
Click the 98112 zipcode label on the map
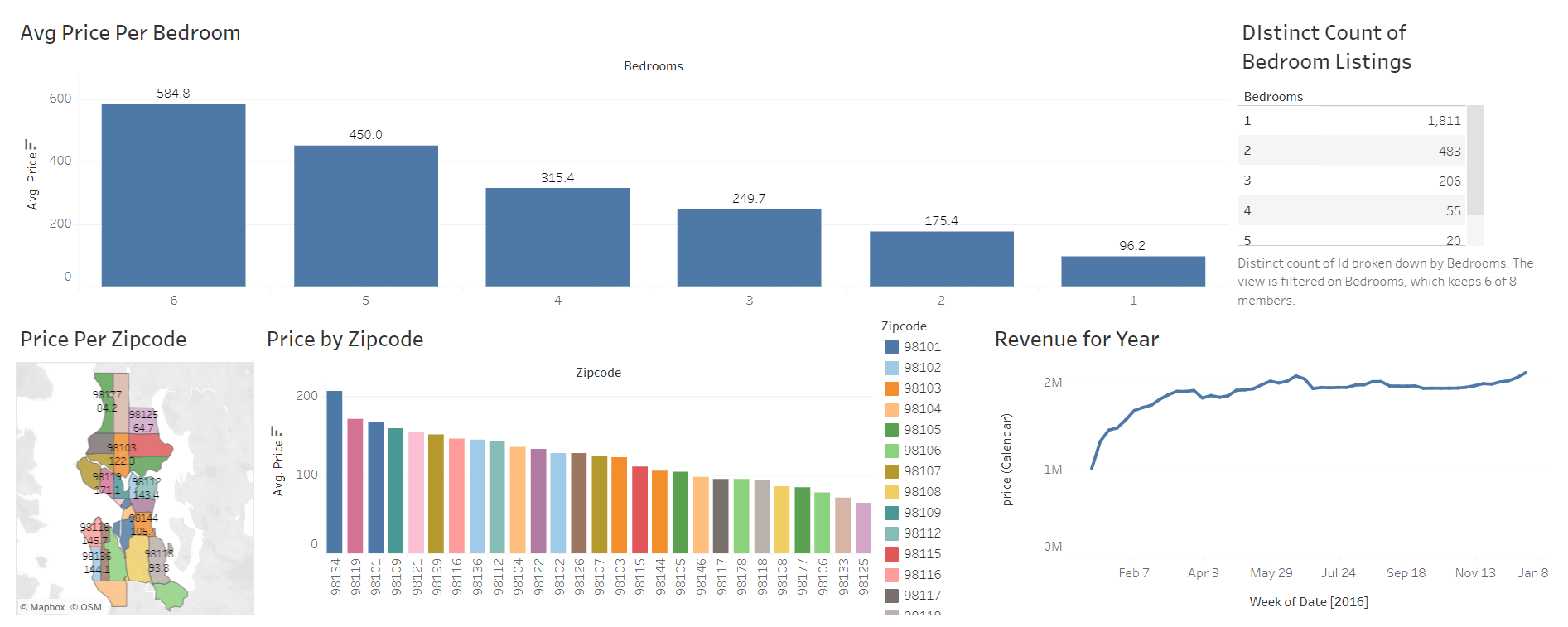click(x=146, y=482)
